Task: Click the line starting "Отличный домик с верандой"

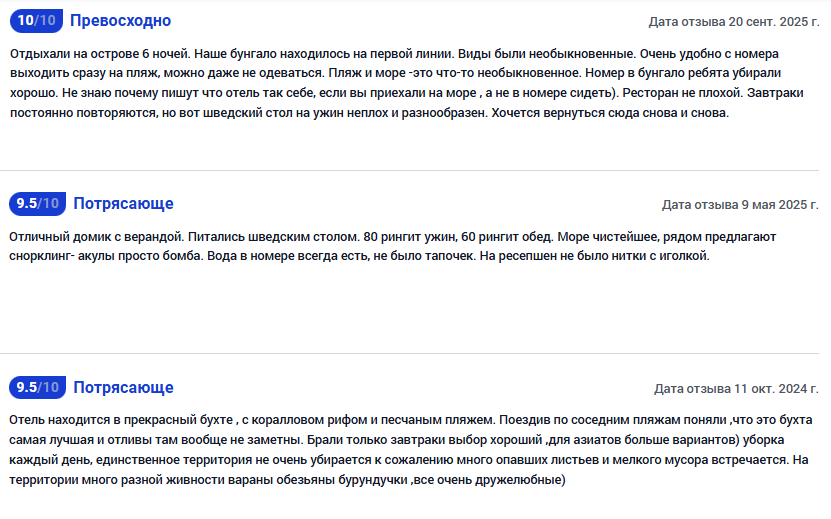Action: click(x=400, y=236)
